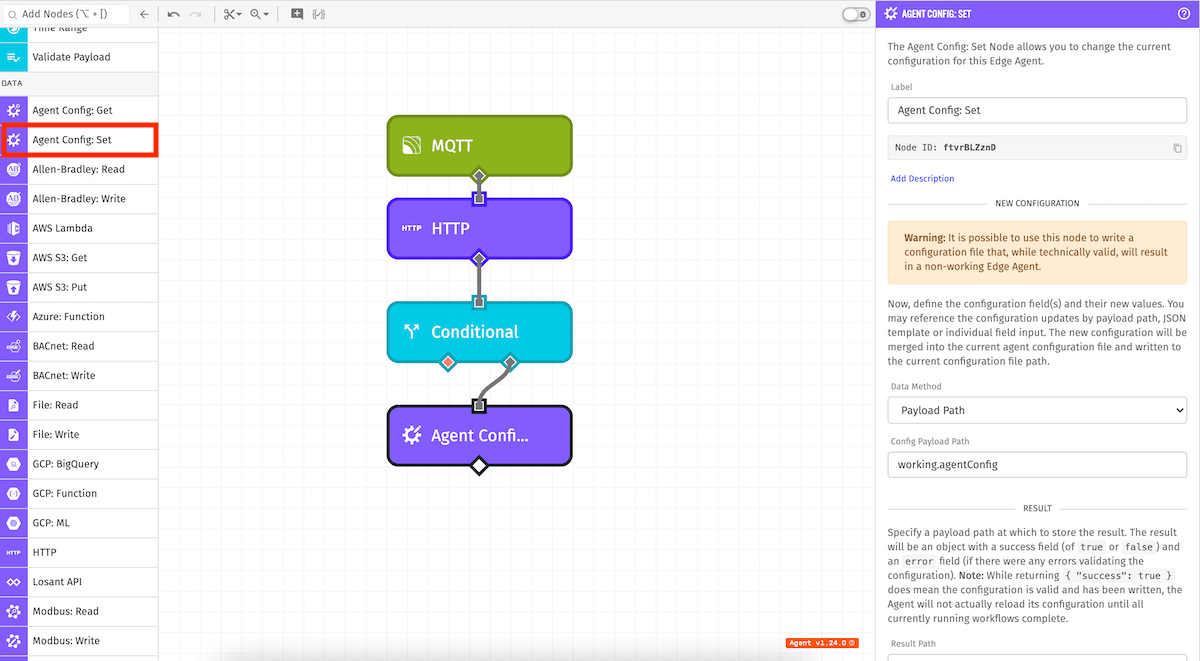The height and width of the screenshot is (661, 1200).
Task: Click the Agent Config: Set gear icon
Action: point(14,140)
